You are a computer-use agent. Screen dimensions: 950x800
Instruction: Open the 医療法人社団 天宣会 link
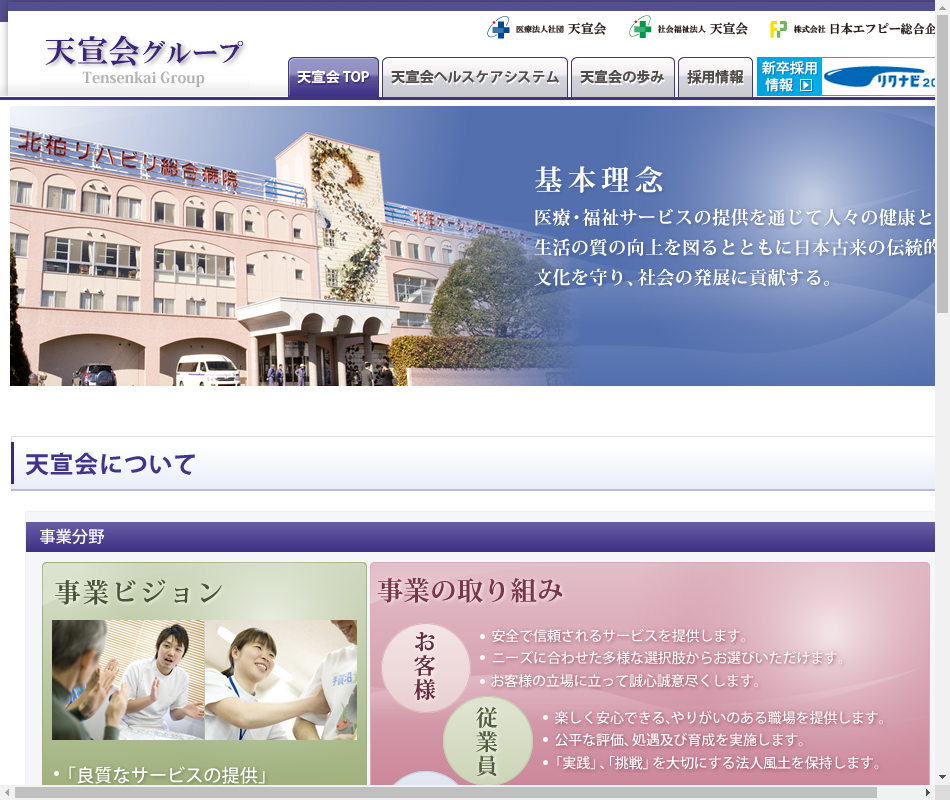[547, 28]
